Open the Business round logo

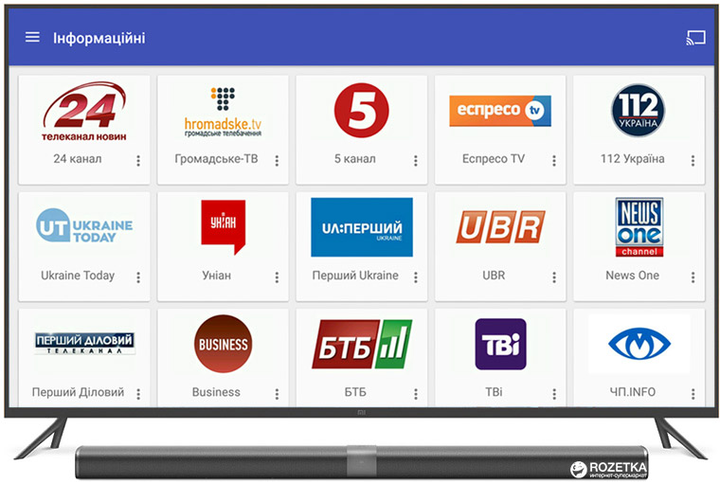pos(223,343)
